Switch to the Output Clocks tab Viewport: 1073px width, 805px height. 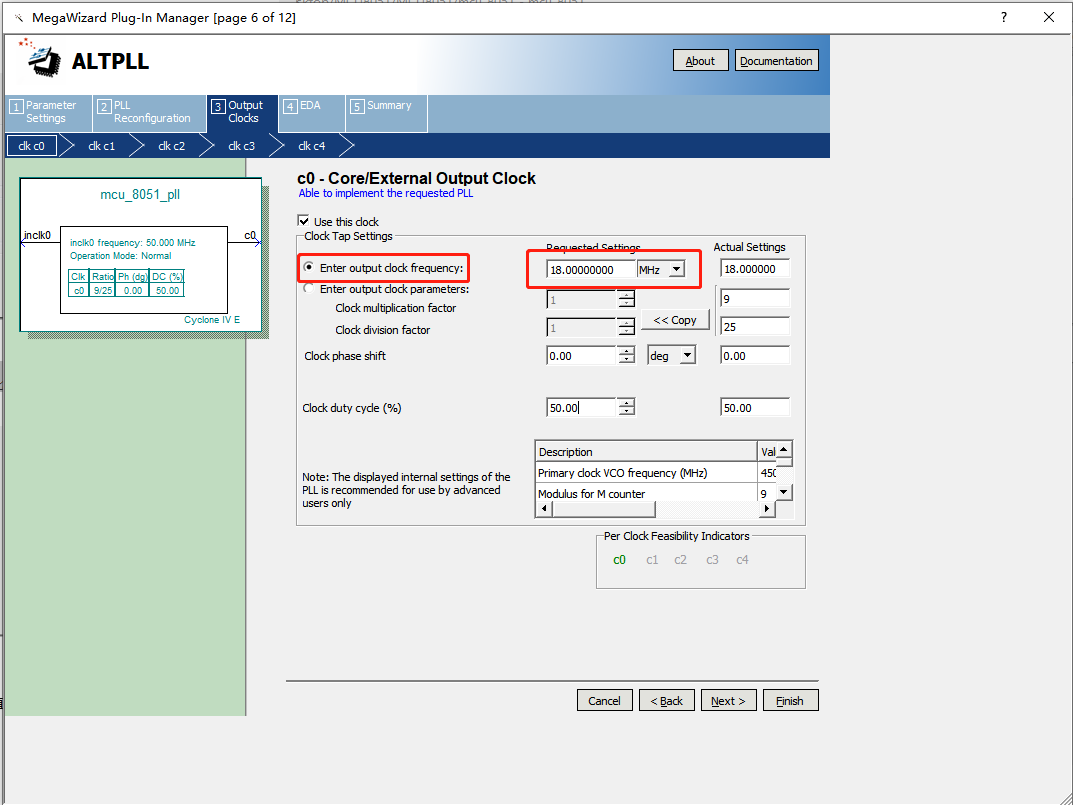(242, 112)
